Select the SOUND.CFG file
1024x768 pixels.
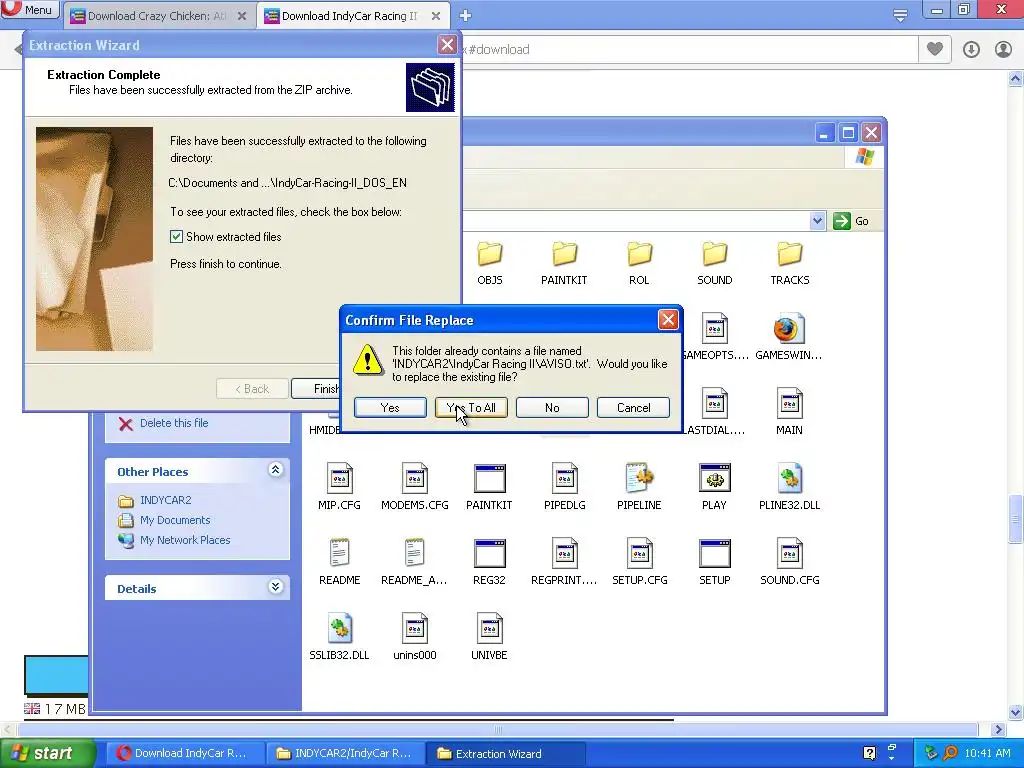(x=790, y=561)
